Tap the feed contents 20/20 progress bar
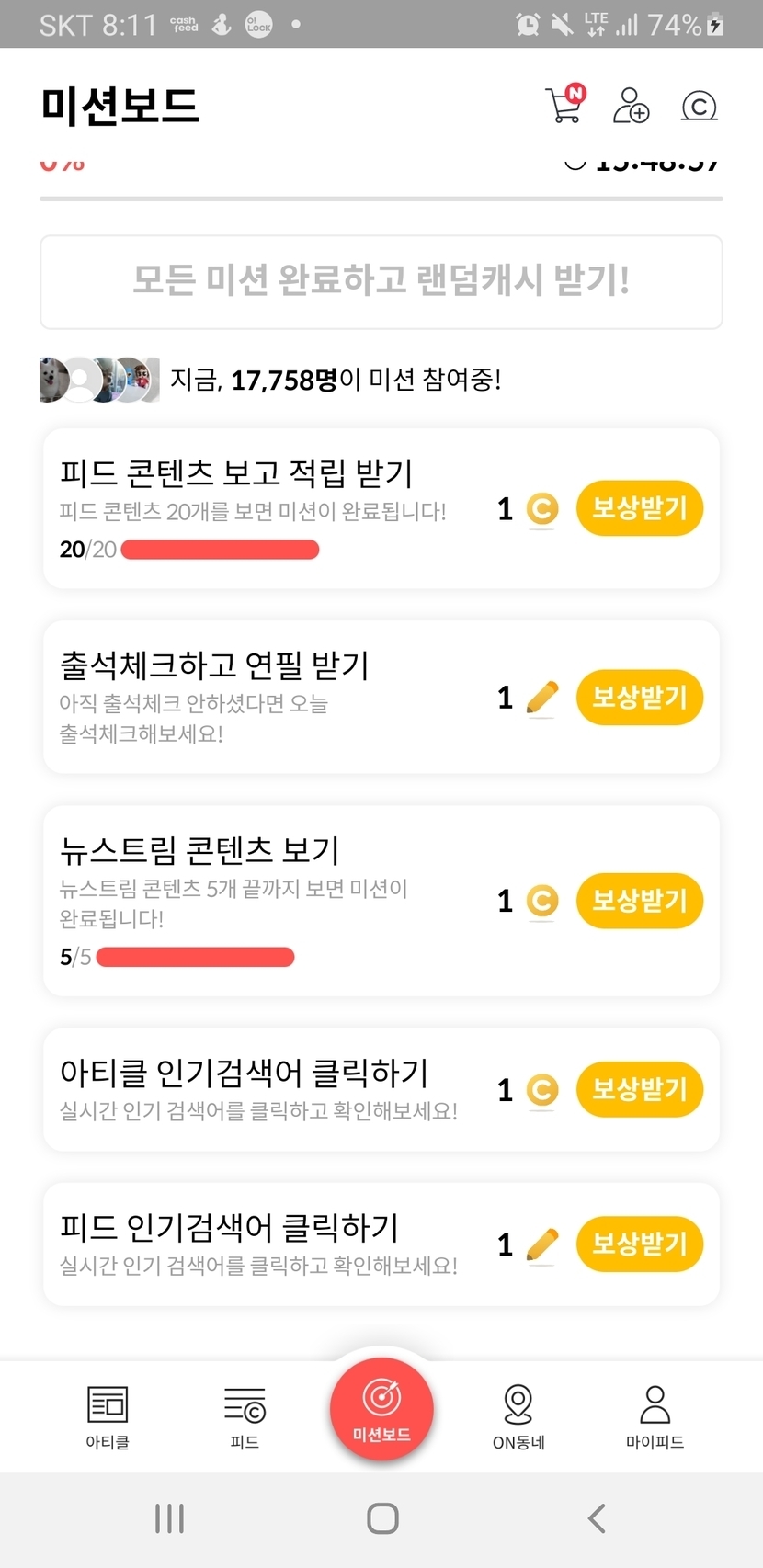 point(220,550)
